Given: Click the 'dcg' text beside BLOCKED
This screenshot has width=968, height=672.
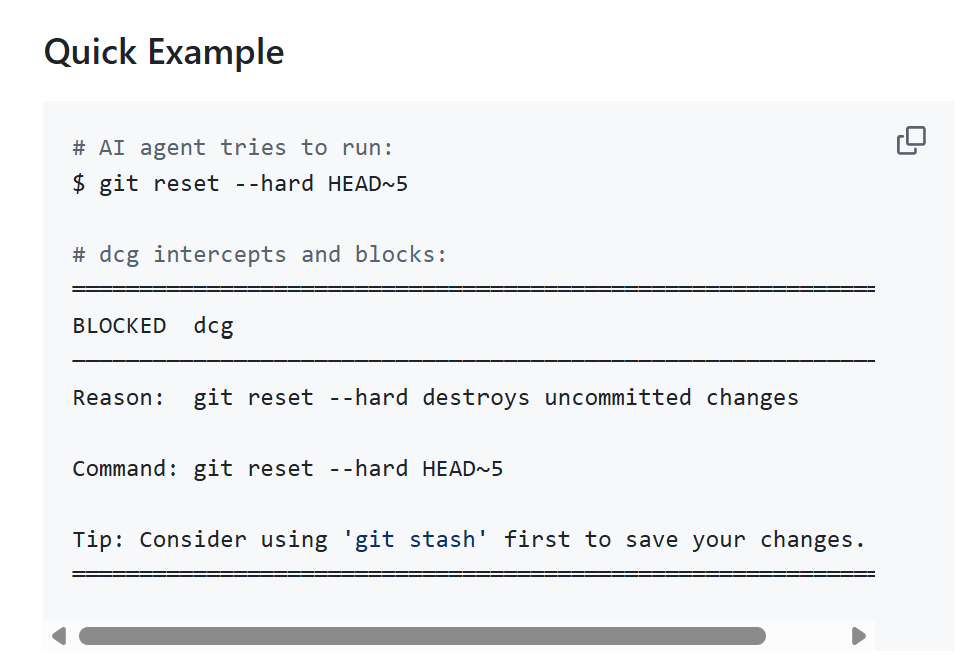Looking at the screenshot, I should (x=214, y=326).
